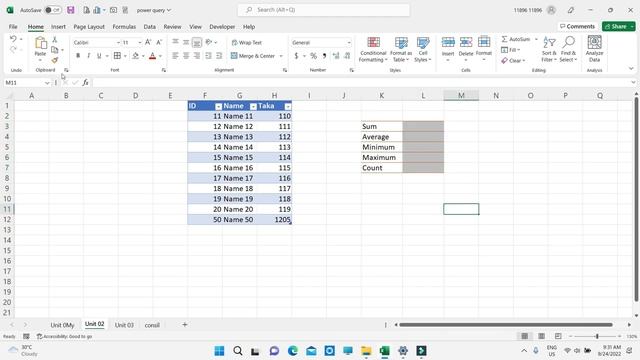The image size is (640, 360).
Task: Align text right icon
Action: (197, 56)
